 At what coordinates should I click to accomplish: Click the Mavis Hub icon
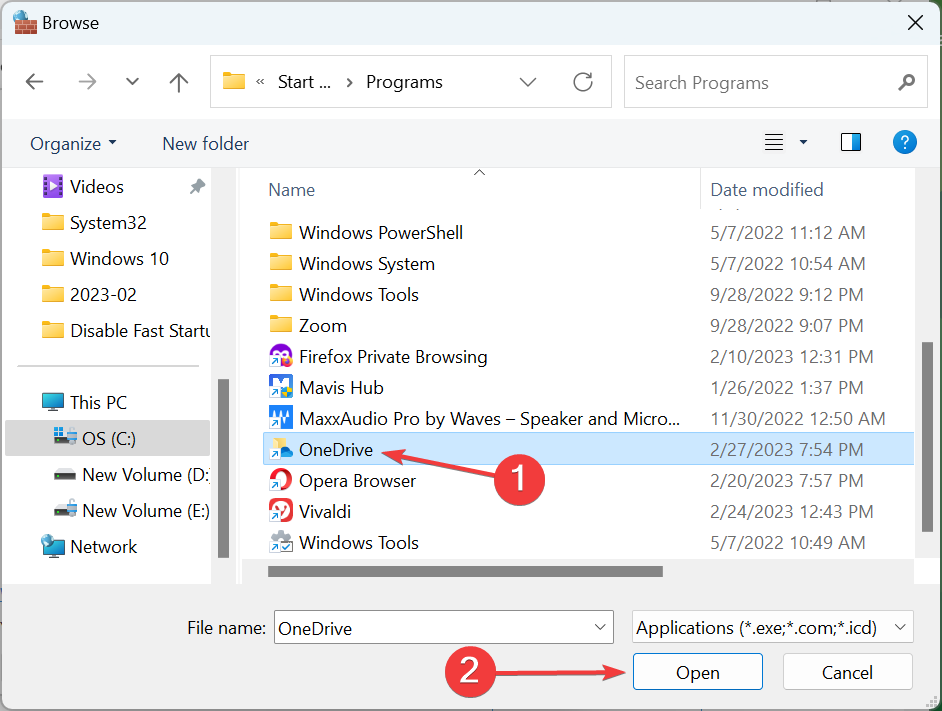(281, 387)
